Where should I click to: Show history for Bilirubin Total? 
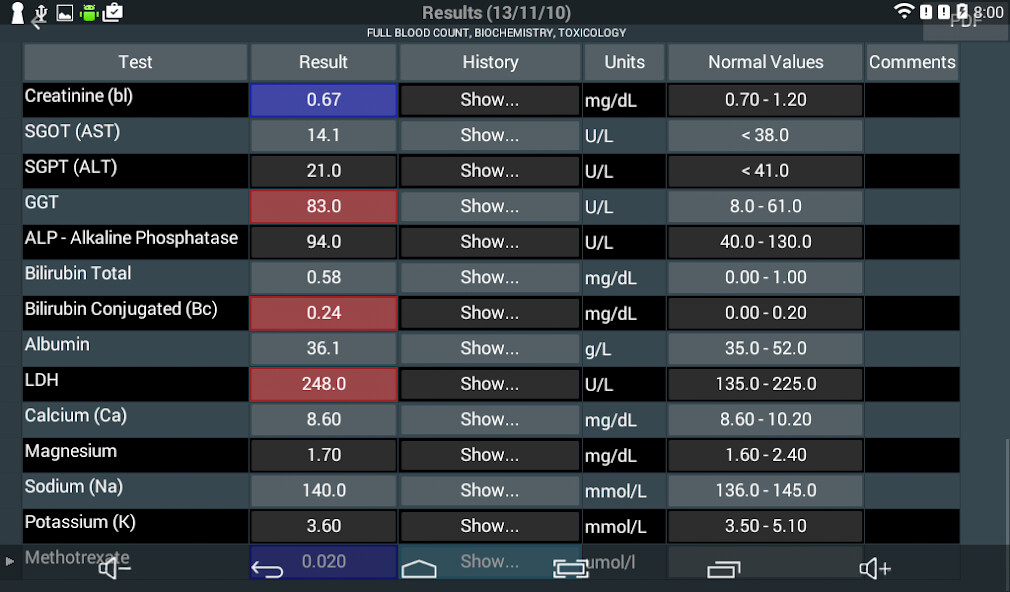(x=490, y=277)
